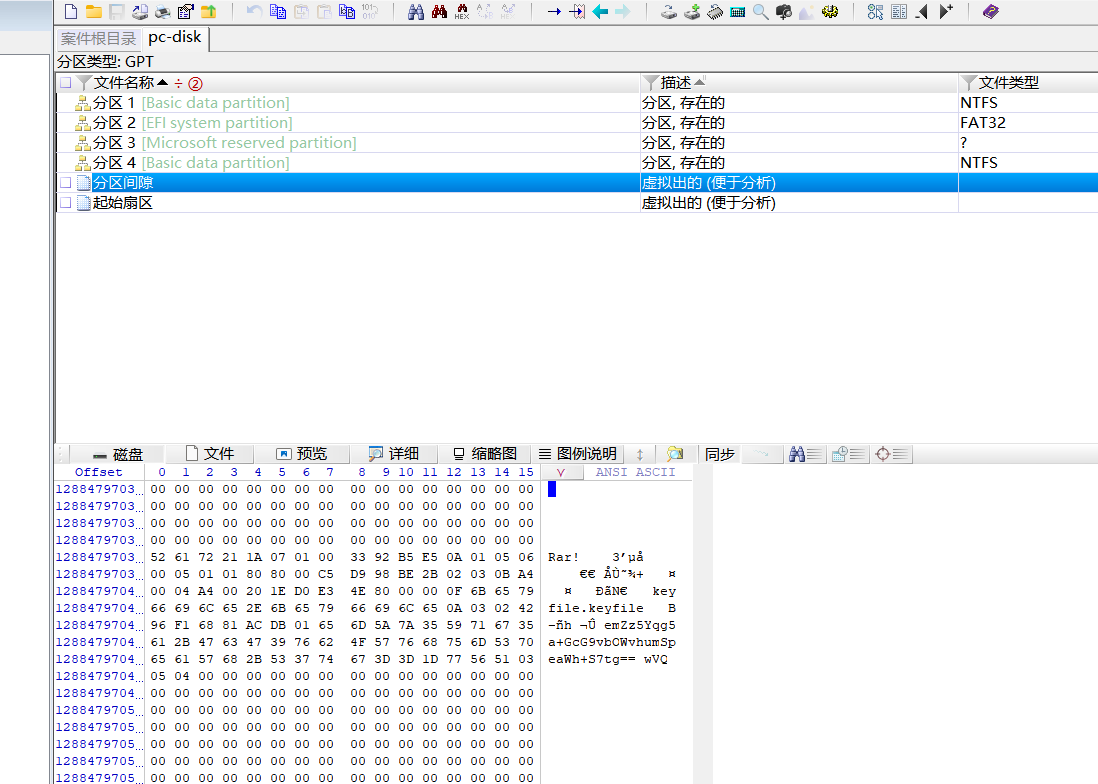This screenshot has height=784, width=1098.
Task: Open the Properties icon in the toolbar
Action: pos(186,11)
